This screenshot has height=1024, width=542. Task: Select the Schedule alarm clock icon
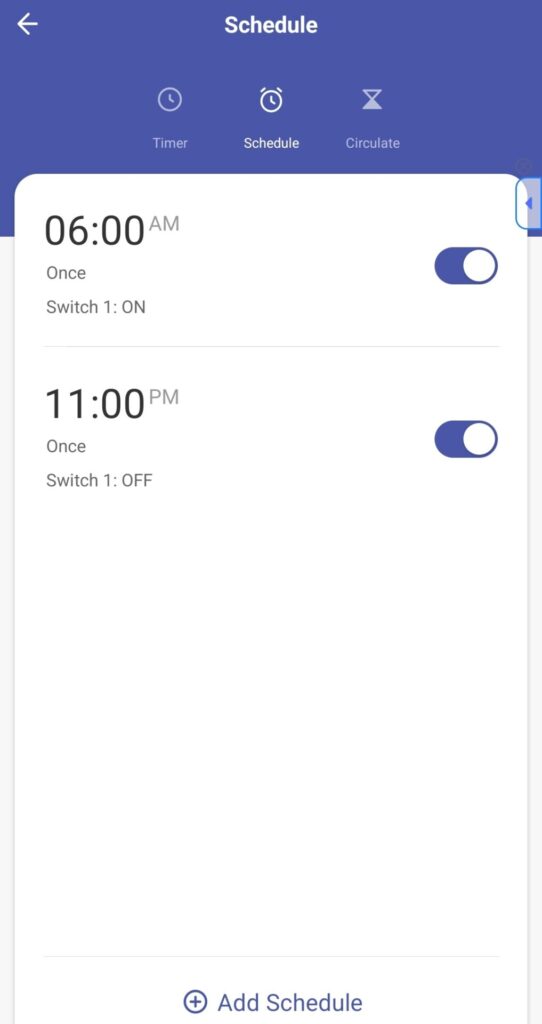[x=271, y=99]
